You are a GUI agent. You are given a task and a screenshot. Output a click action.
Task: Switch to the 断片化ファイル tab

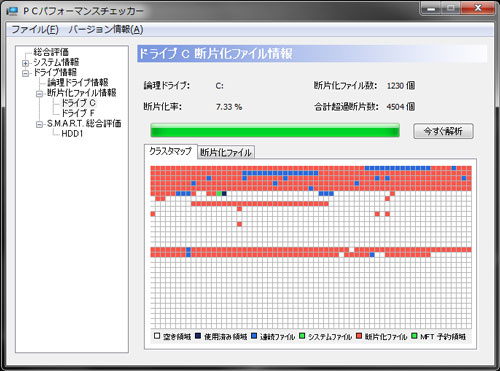point(226,152)
